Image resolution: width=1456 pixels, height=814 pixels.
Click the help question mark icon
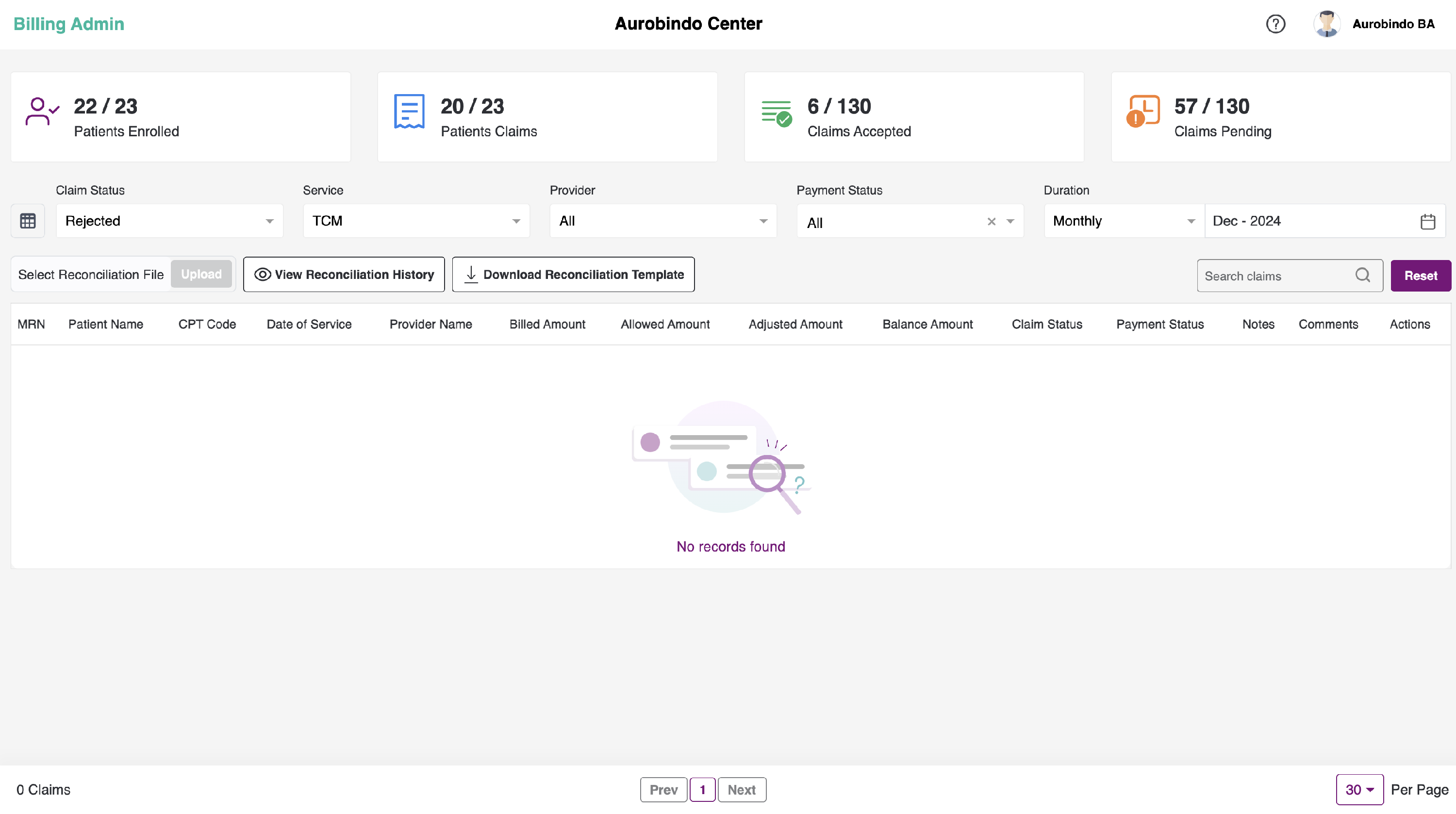point(1275,24)
